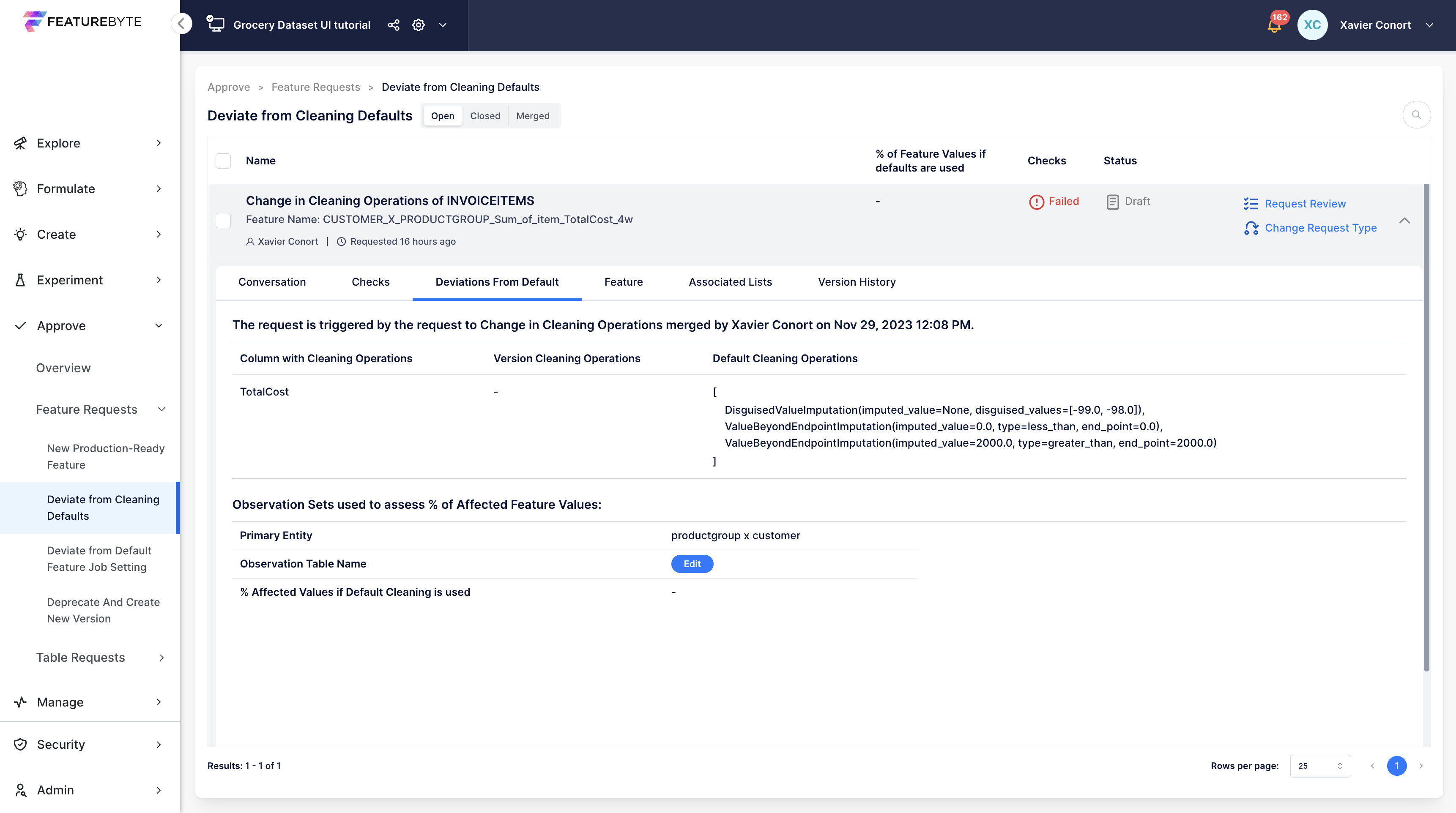Click the vertical scrollbar of the table
Image resolution: width=1456 pixels, height=813 pixels.
(x=1426, y=428)
